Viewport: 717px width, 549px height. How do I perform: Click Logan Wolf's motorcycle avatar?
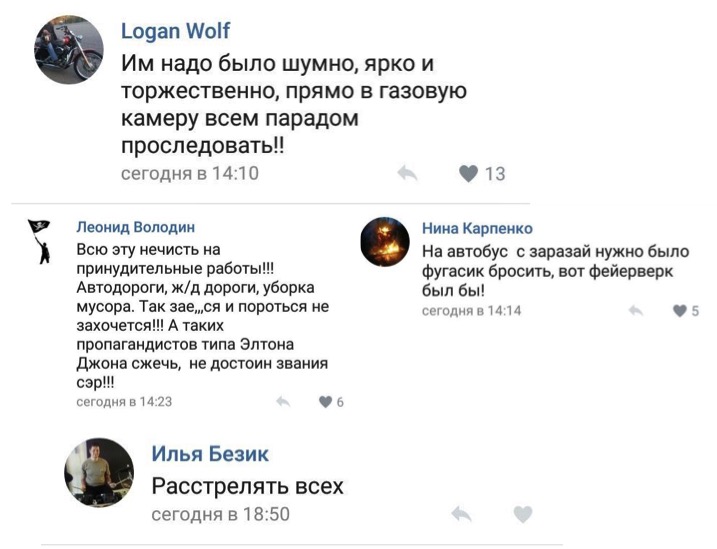tap(69, 49)
